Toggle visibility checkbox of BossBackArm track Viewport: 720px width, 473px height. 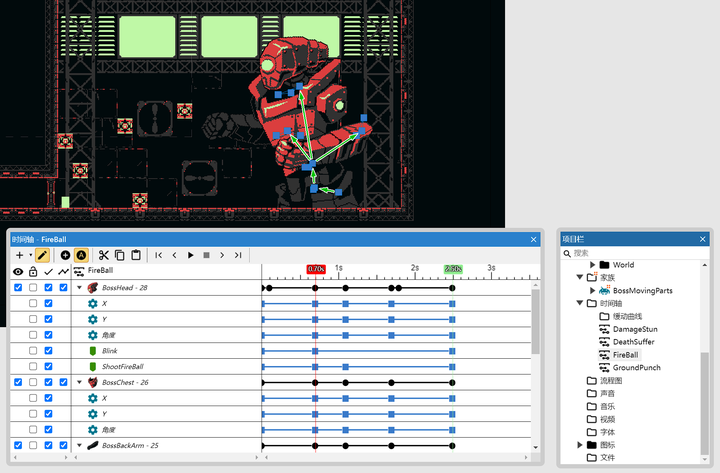click(x=18, y=445)
